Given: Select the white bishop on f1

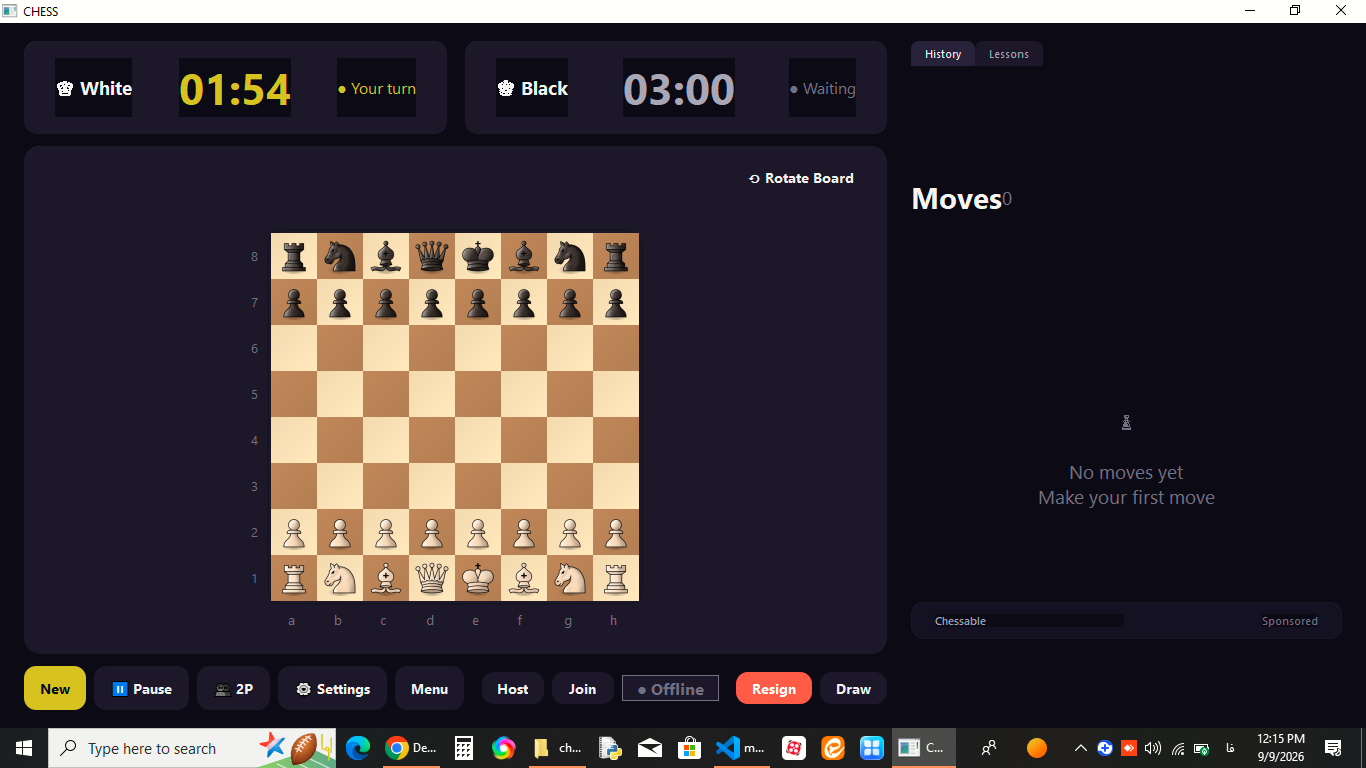Looking at the screenshot, I should coord(524,578).
